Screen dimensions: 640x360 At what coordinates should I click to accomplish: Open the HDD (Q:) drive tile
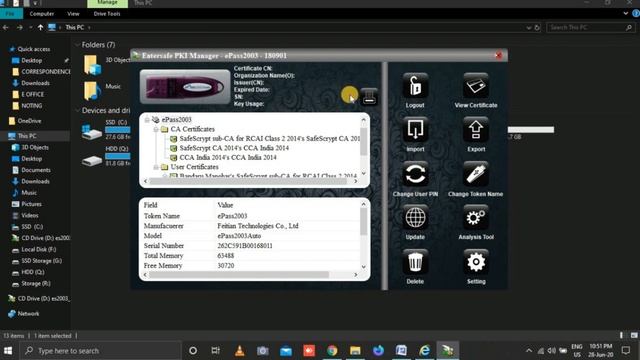click(x=107, y=156)
